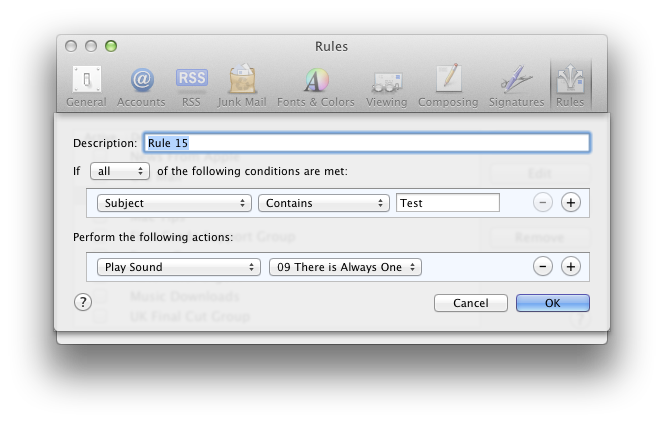Open the General preferences pane
The width and height of the screenshot is (664, 423).
86,86
